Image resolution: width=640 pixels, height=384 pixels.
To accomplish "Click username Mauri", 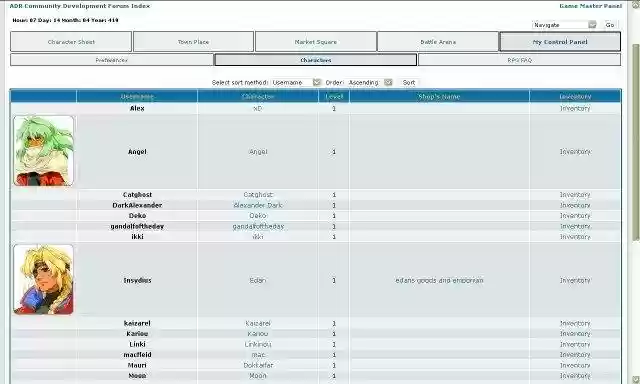I will tap(137, 365).
